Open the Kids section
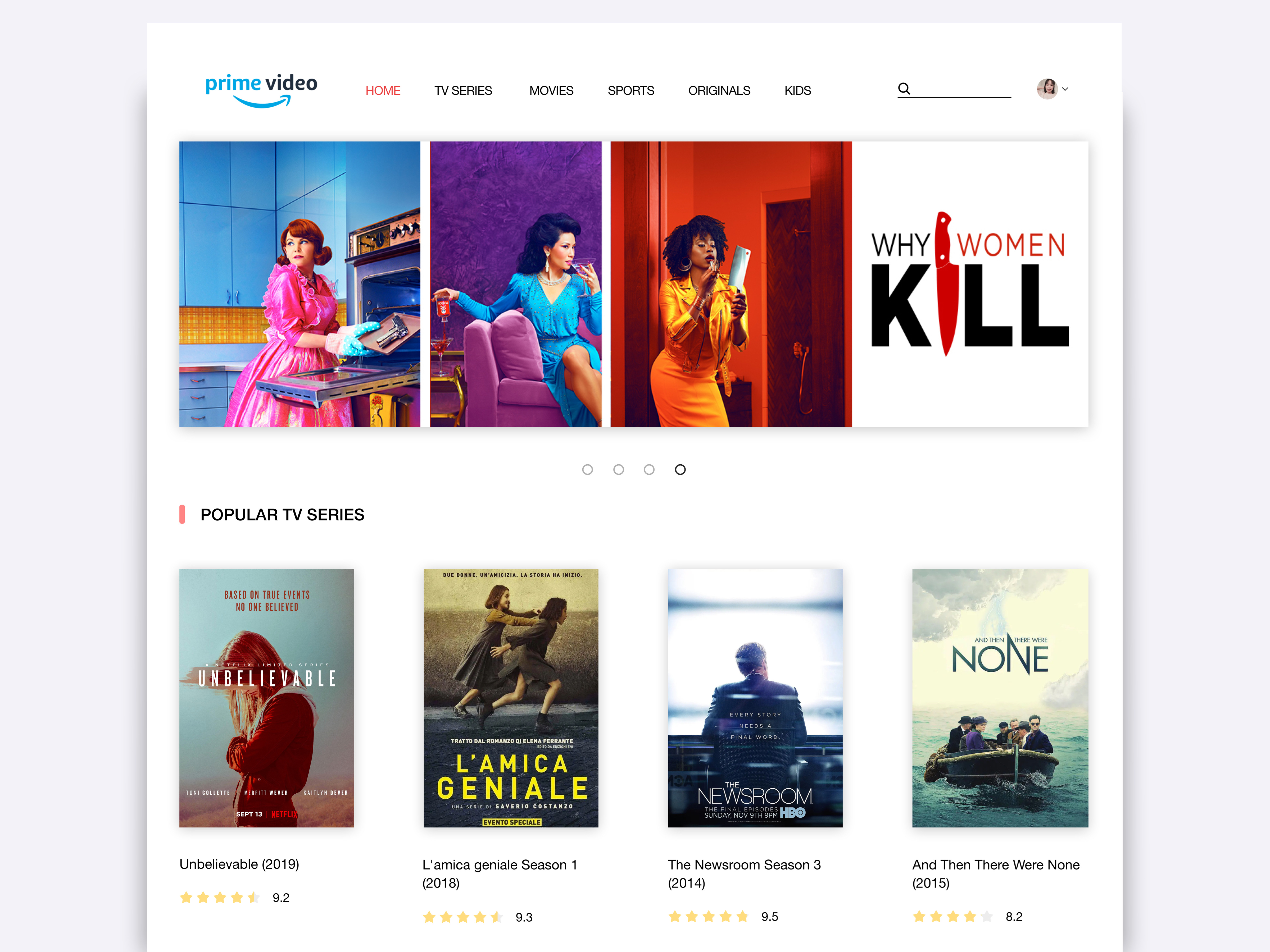1270x952 pixels. 797,91
